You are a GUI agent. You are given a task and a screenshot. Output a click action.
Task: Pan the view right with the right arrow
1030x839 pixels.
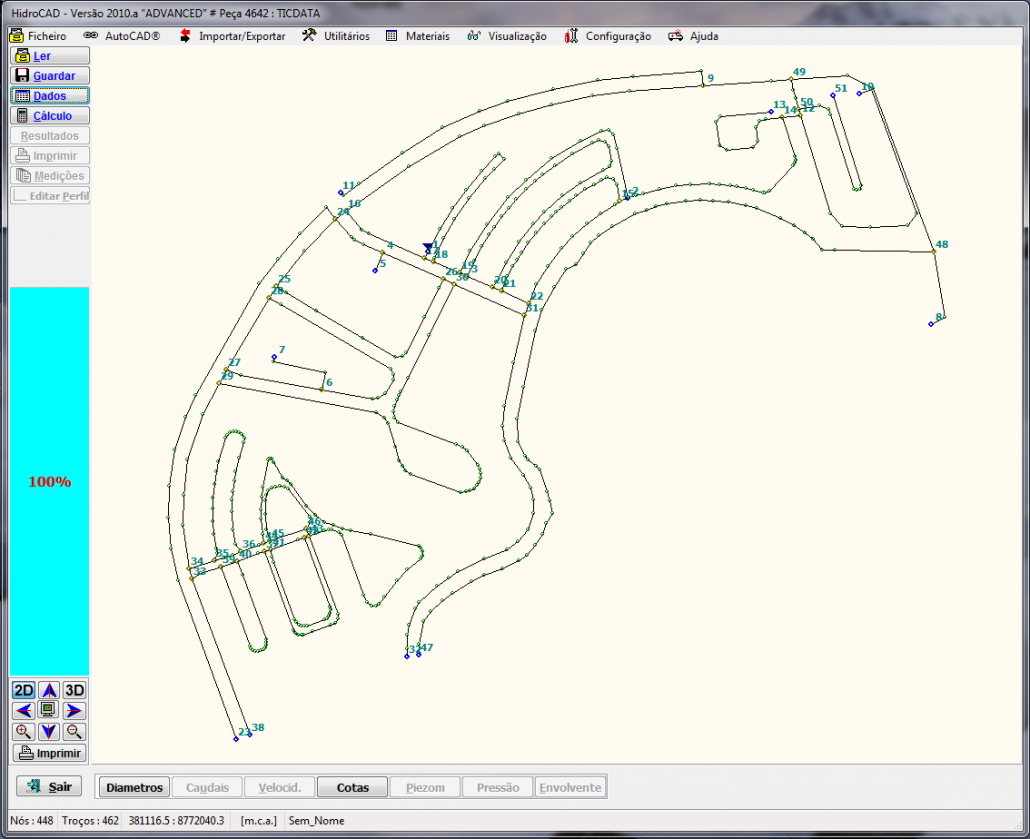coord(74,711)
